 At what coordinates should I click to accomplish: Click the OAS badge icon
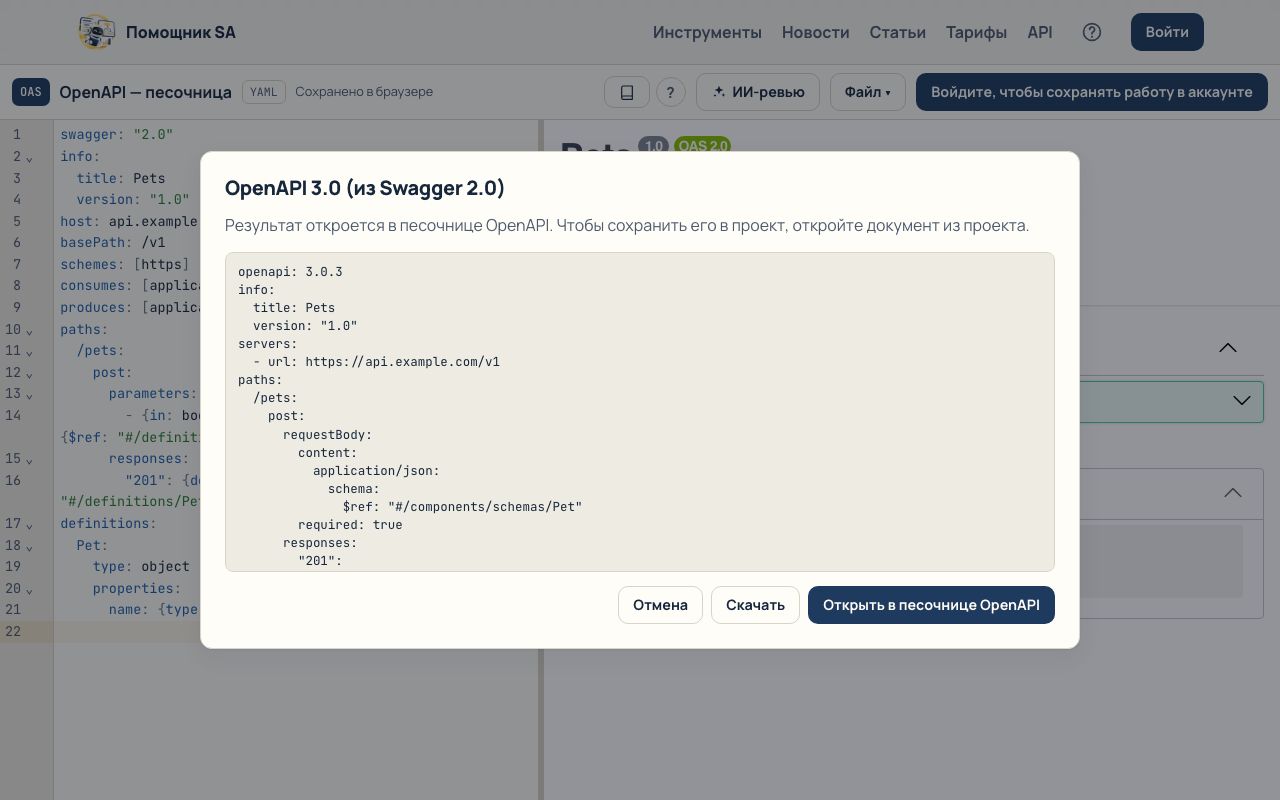pyautogui.click(x=31, y=92)
